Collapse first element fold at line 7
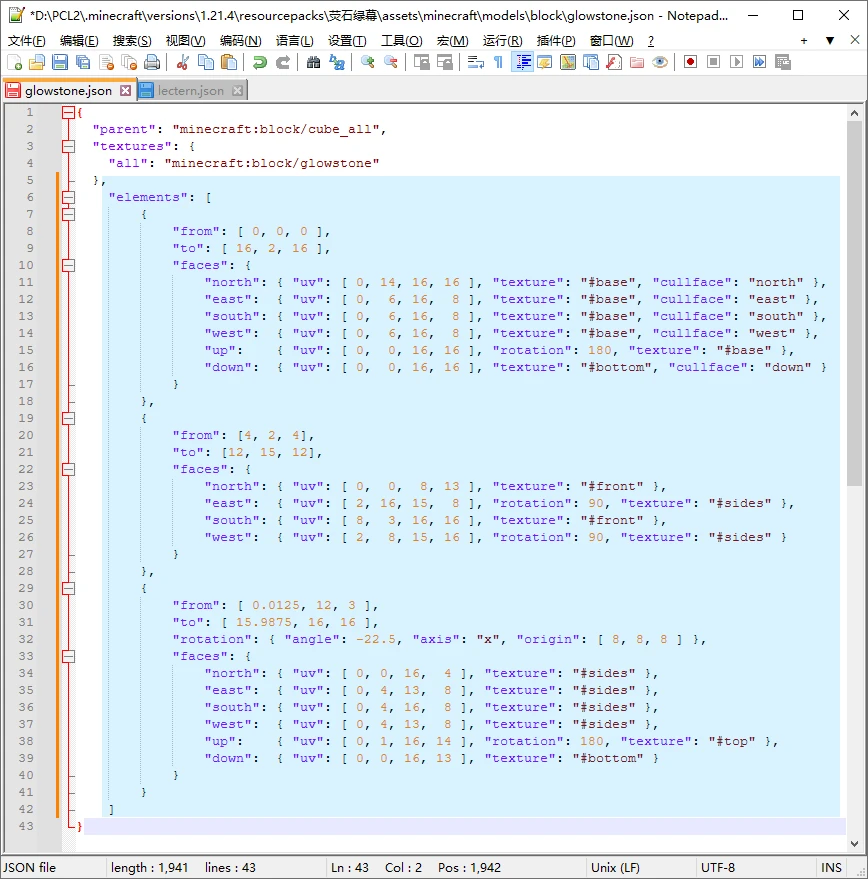The height and width of the screenshot is (879, 868). (68, 215)
